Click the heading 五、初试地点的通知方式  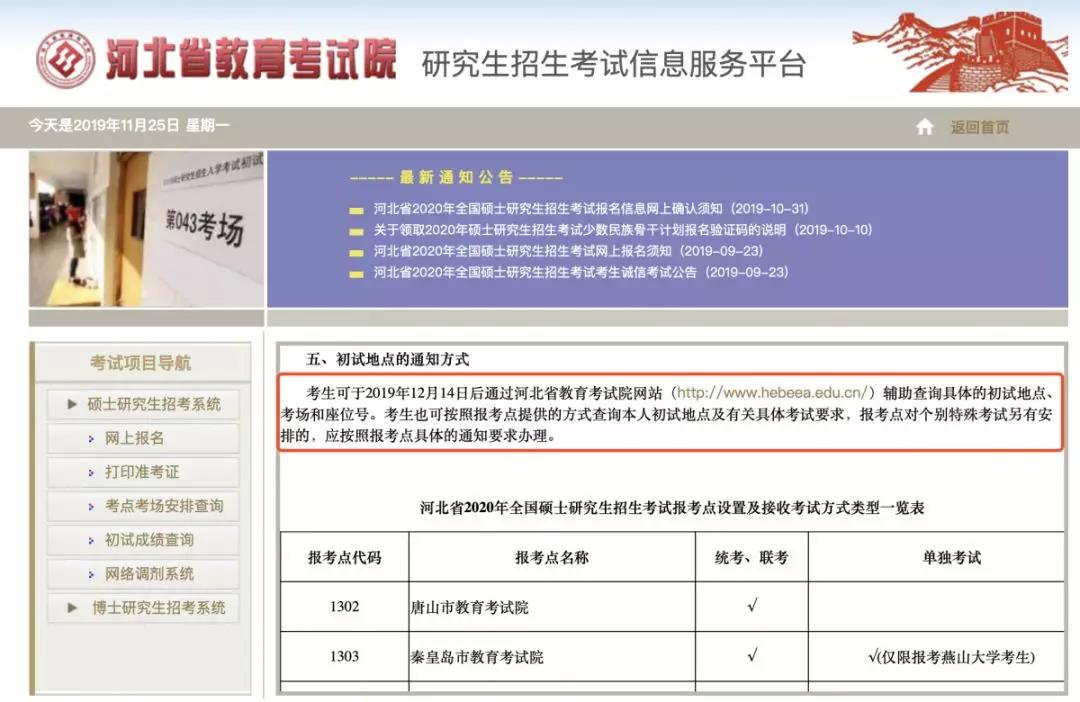[388, 360]
